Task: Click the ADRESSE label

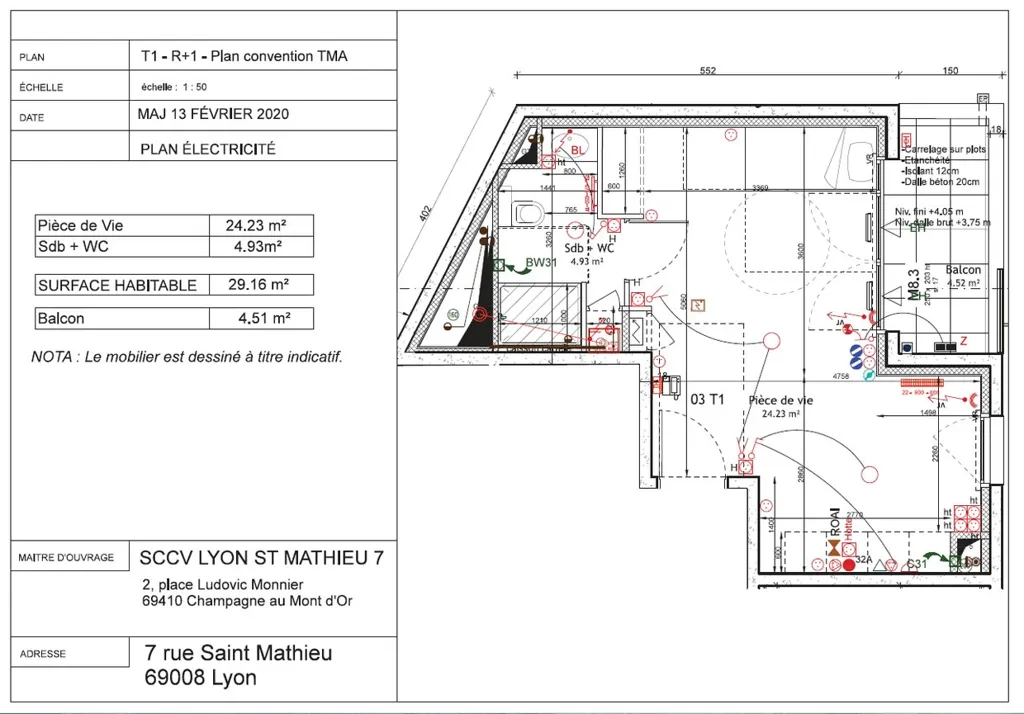Action: click(x=42, y=654)
